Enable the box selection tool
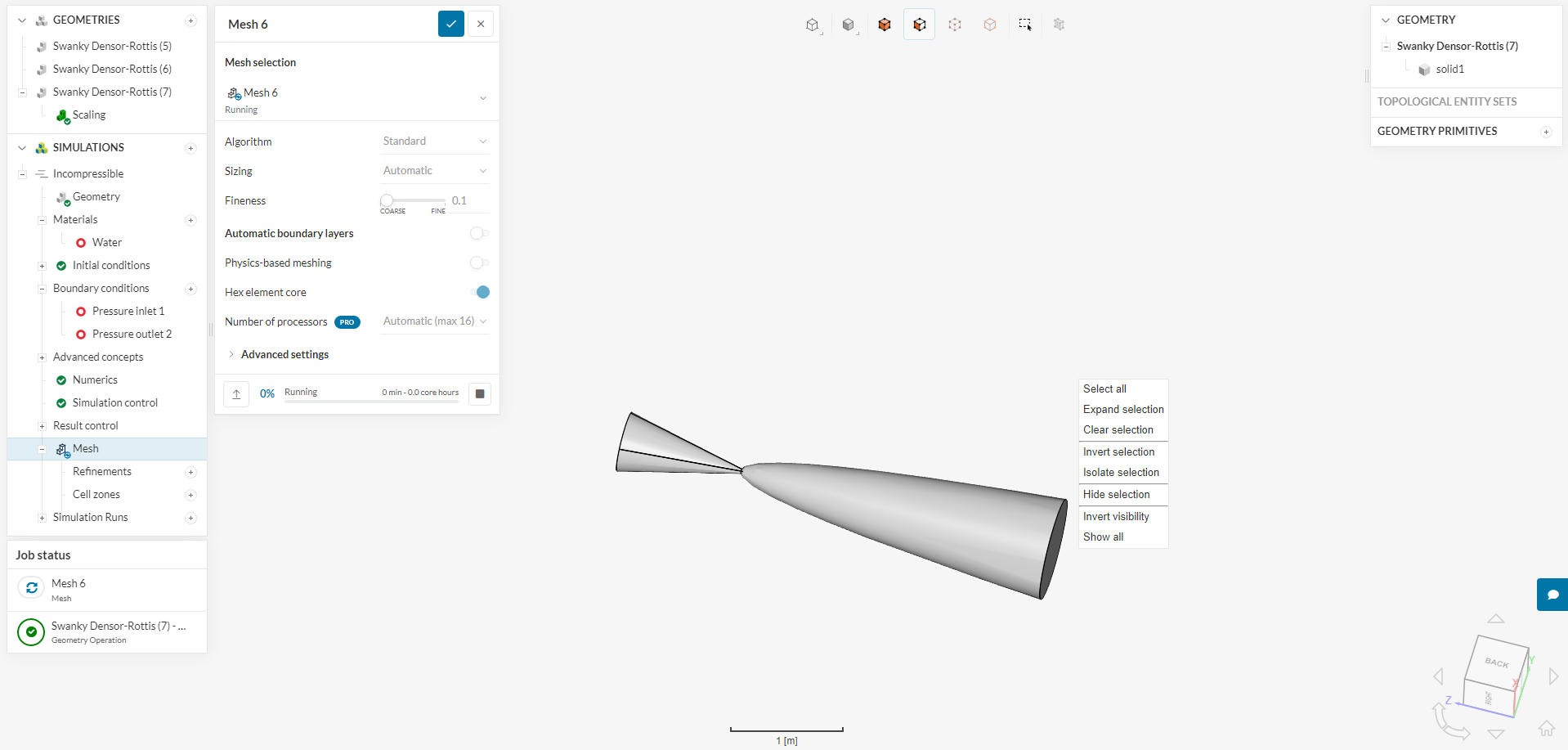Screen dimensions: 1568x750 [x=1025, y=25]
